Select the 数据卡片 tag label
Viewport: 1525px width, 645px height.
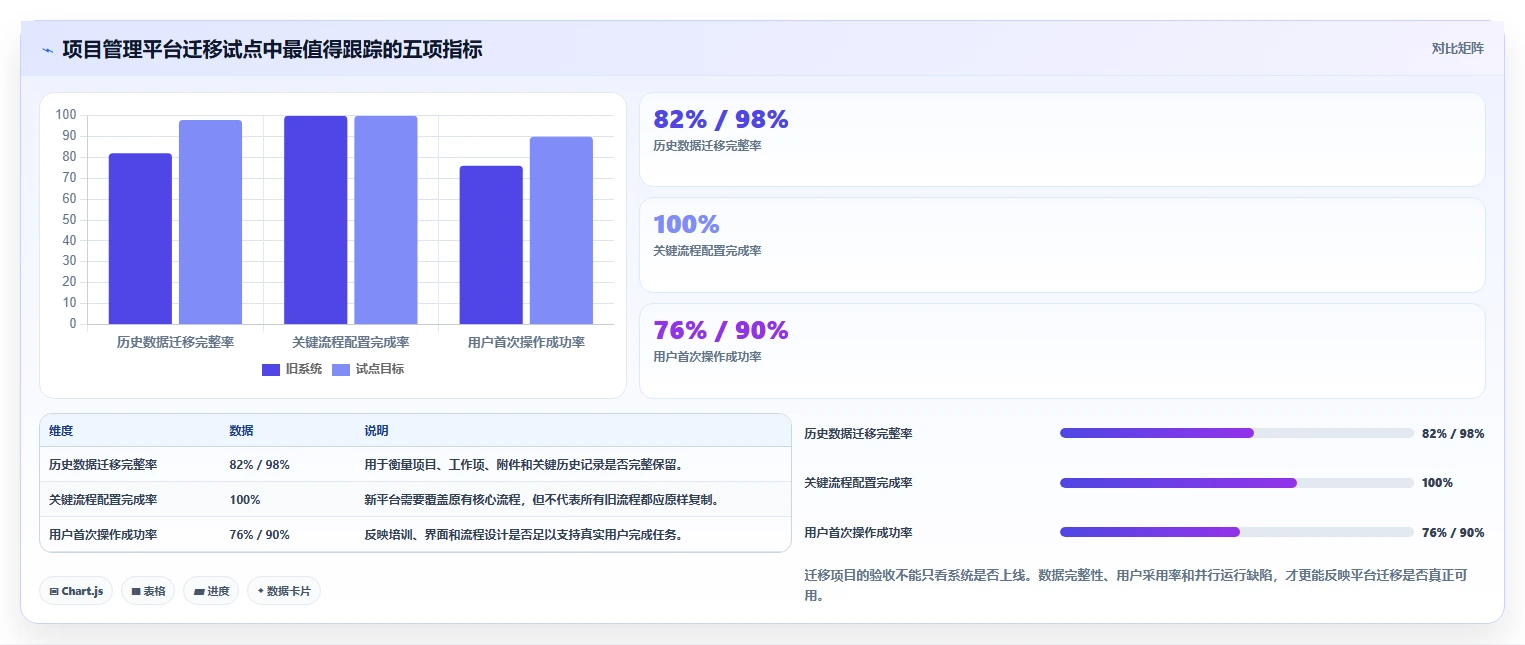[289, 591]
